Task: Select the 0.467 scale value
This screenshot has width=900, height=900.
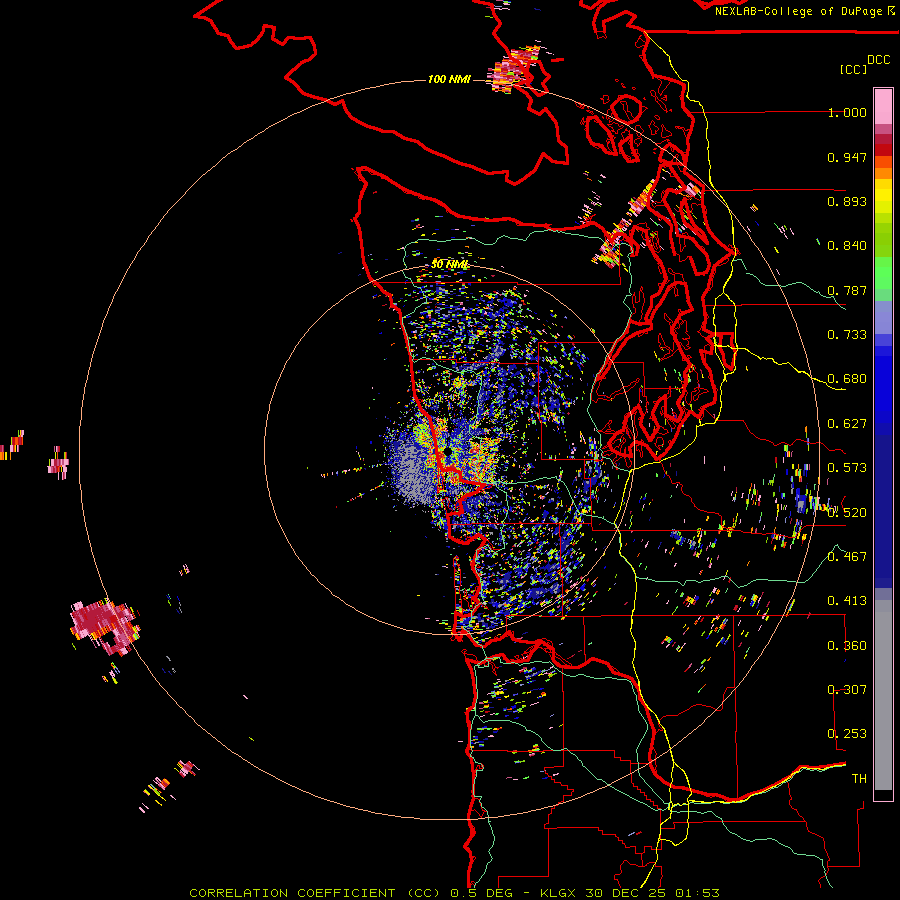Action: pyautogui.click(x=847, y=556)
